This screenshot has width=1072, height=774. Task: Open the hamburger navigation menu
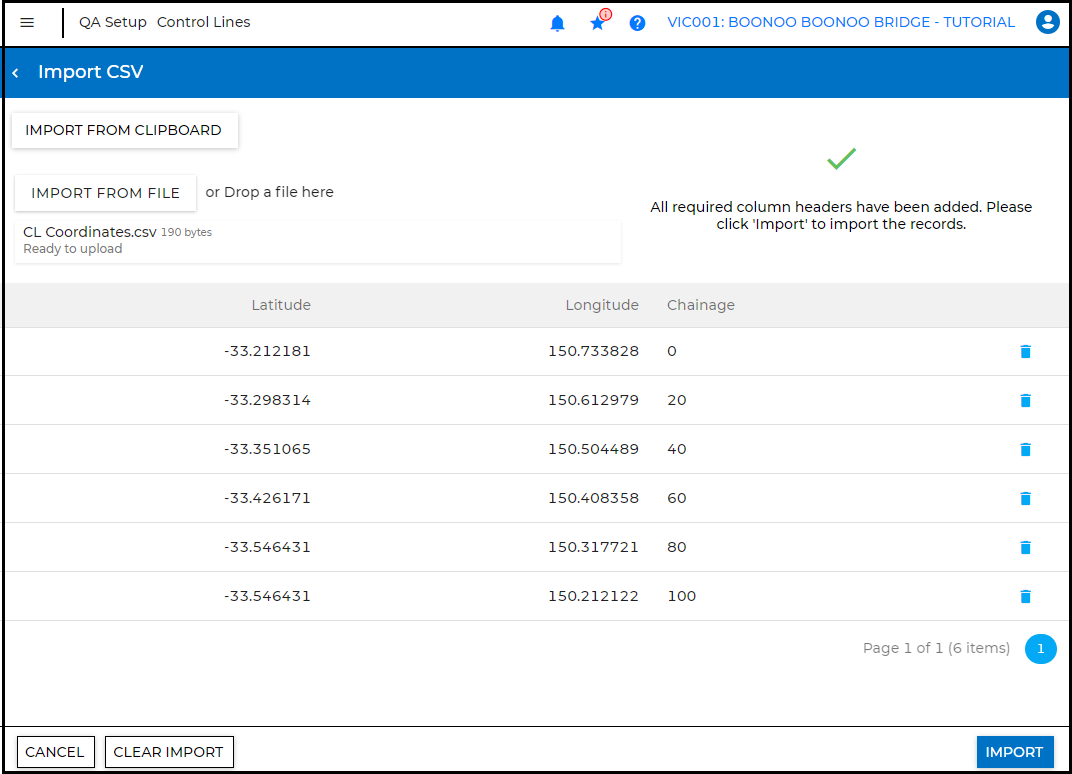pos(27,23)
